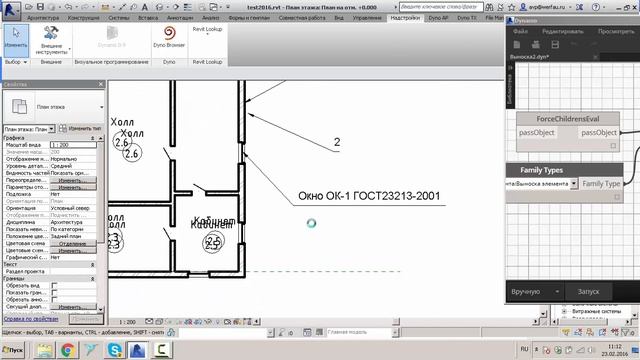Screen dimensions: 640x360
Task: Activate the Изменить (Modify) arrow tool
Action: [16, 40]
